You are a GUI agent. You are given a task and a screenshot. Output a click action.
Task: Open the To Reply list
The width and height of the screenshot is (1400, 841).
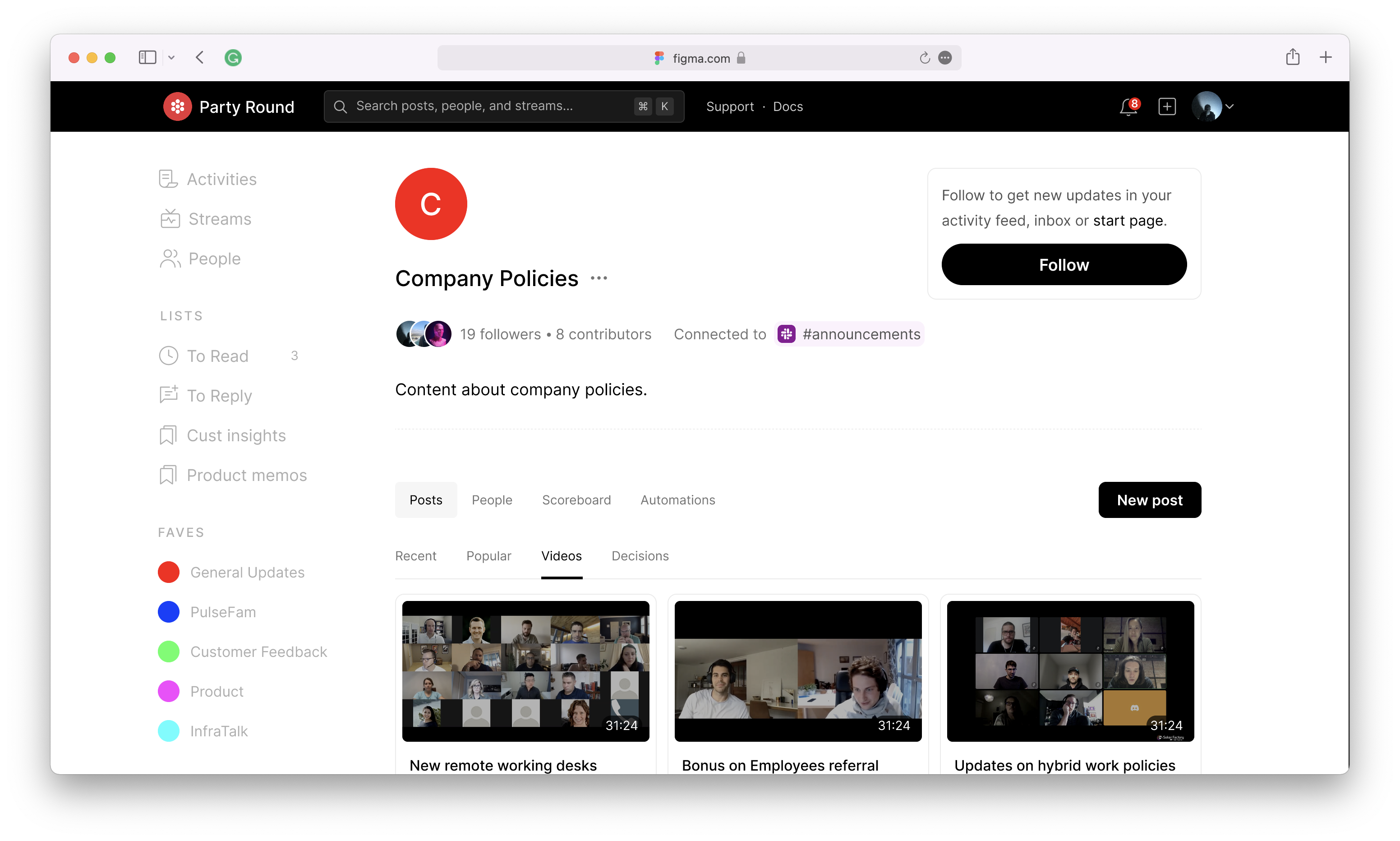[x=219, y=396]
